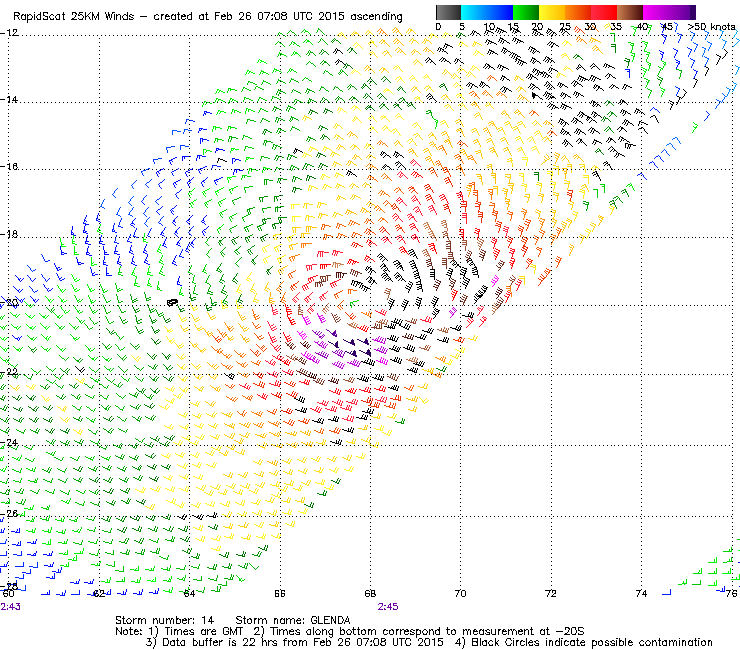Click the '>50 knots' legend label
The height and width of the screenshot is (650, 740).
[712, 26]
